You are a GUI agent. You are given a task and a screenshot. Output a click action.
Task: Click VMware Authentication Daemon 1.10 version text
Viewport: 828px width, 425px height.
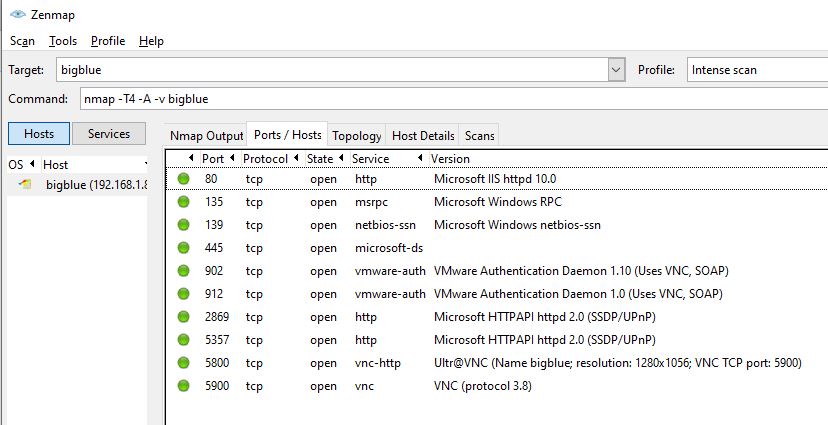(x=581, y=271)
